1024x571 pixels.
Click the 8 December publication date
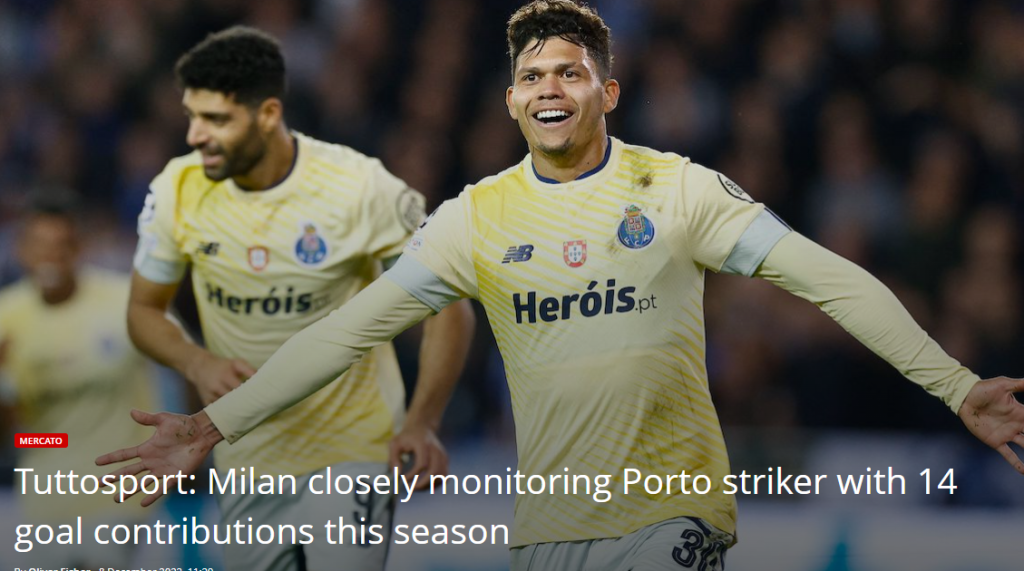click(x=140, y=569)
